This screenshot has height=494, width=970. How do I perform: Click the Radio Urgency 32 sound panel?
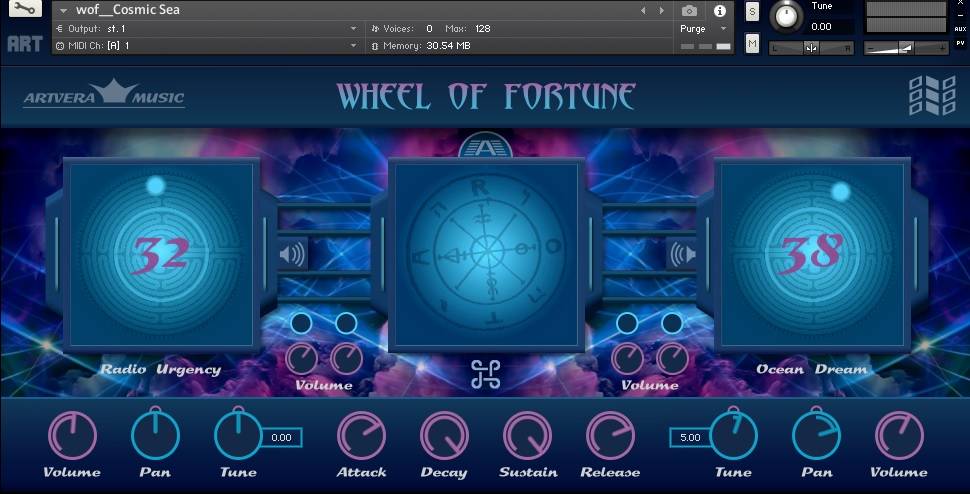160,255
